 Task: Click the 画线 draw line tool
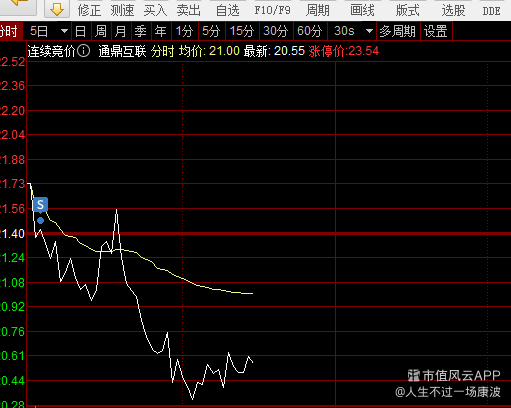[362, 10]
